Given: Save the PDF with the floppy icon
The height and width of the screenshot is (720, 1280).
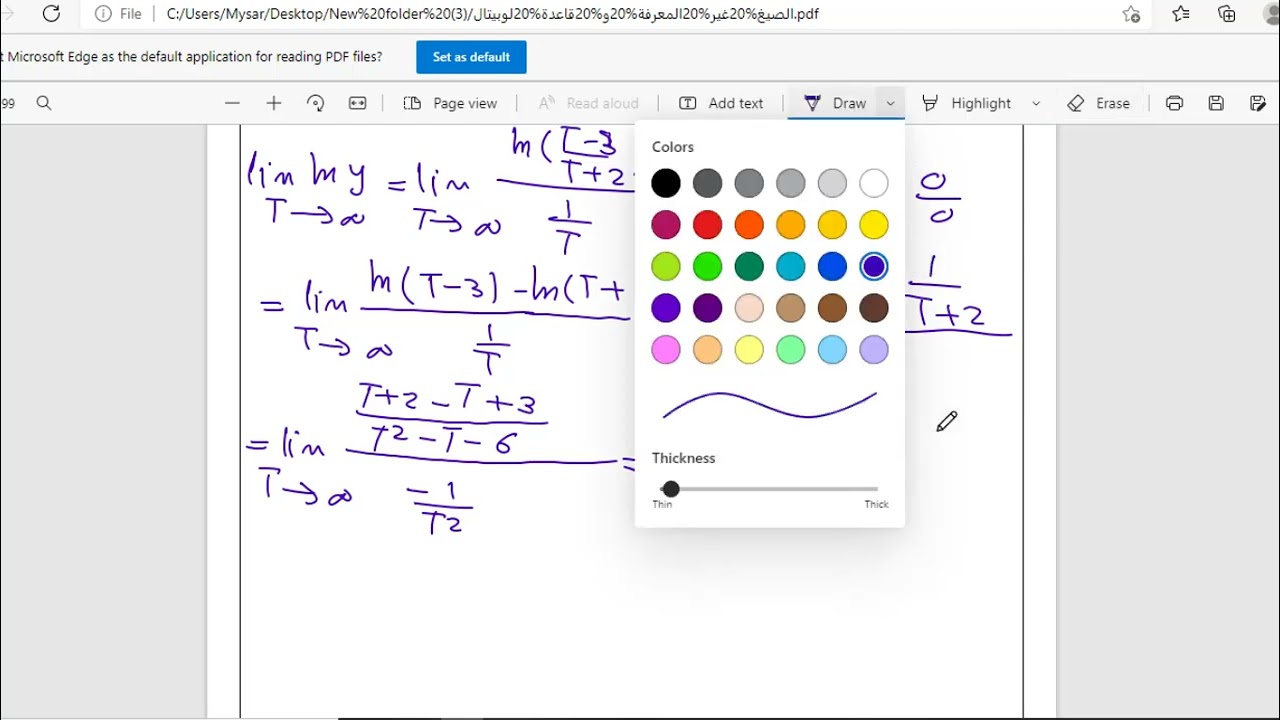Looking at the screenshot, I should click(x=1216, y=103).
